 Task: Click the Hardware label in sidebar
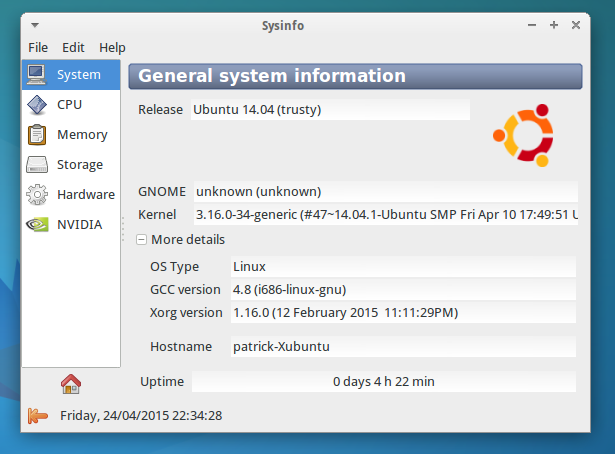(x=86, y=194)
